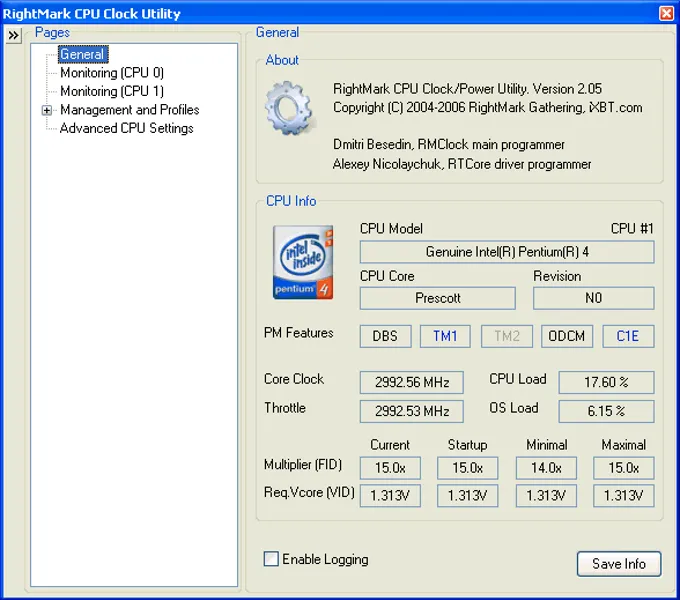The height and width of the screenshot is (600, 680).
Task: Click the DBS power feature box
Action: tap(385, 336)
